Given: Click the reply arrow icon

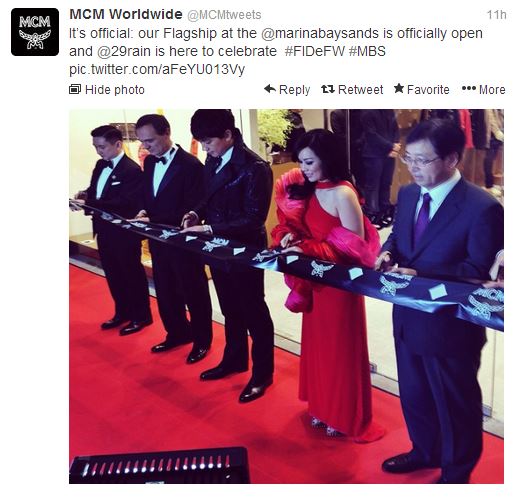Looking at the screenshot, I should pos(270,89).
